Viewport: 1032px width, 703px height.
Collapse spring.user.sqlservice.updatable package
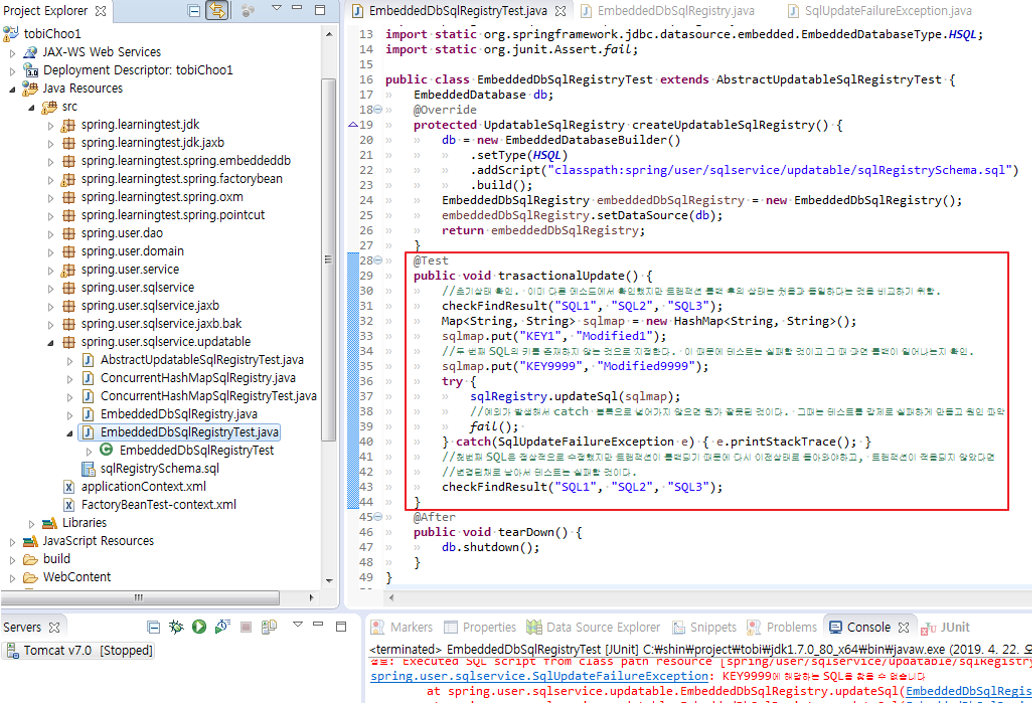51,342
